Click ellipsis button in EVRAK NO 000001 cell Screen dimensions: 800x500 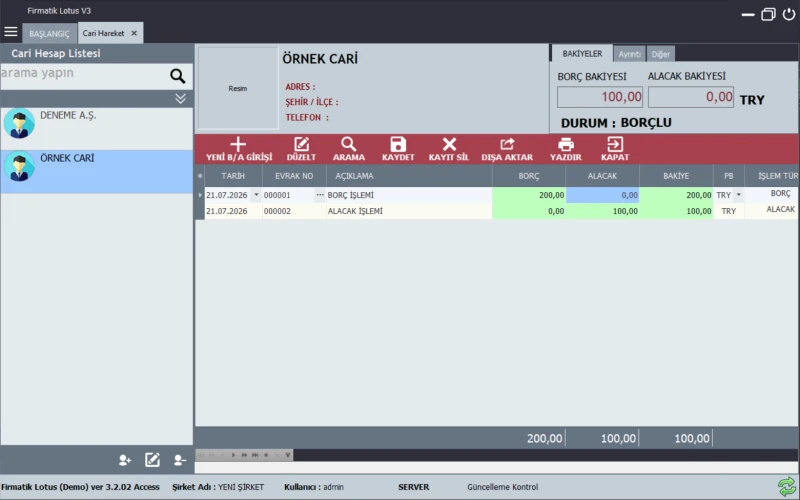pos(320,195)
